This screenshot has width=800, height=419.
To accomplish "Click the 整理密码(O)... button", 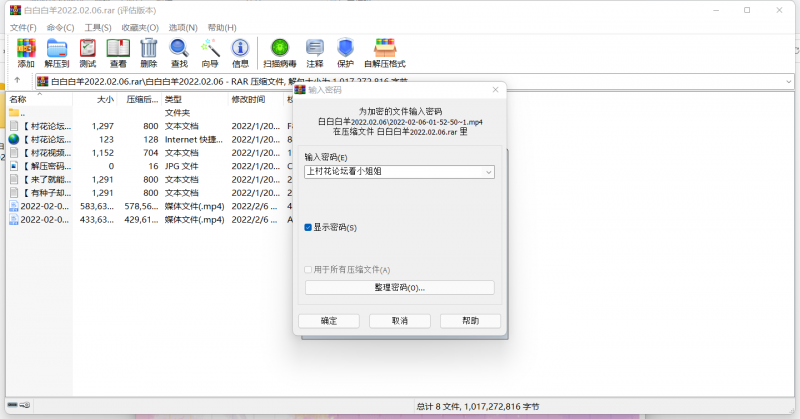I will 399,288.
